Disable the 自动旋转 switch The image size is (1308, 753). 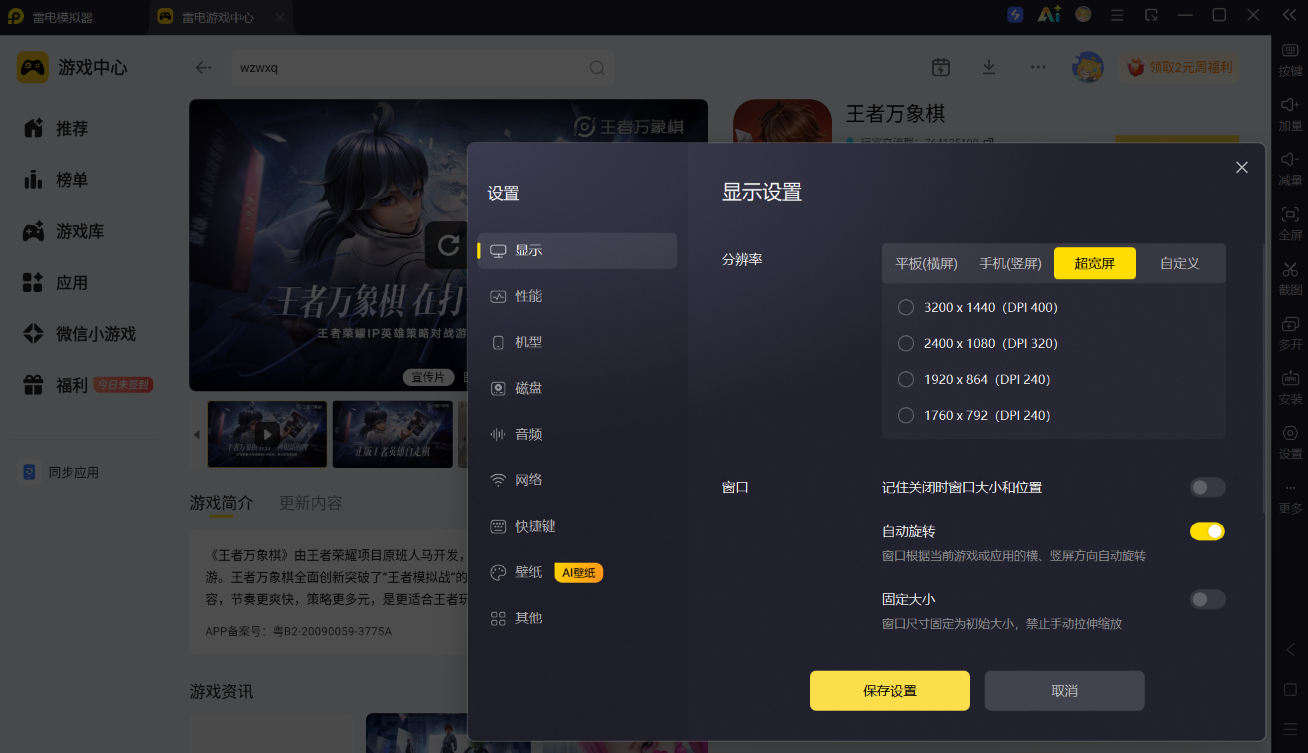point(1207,531)
